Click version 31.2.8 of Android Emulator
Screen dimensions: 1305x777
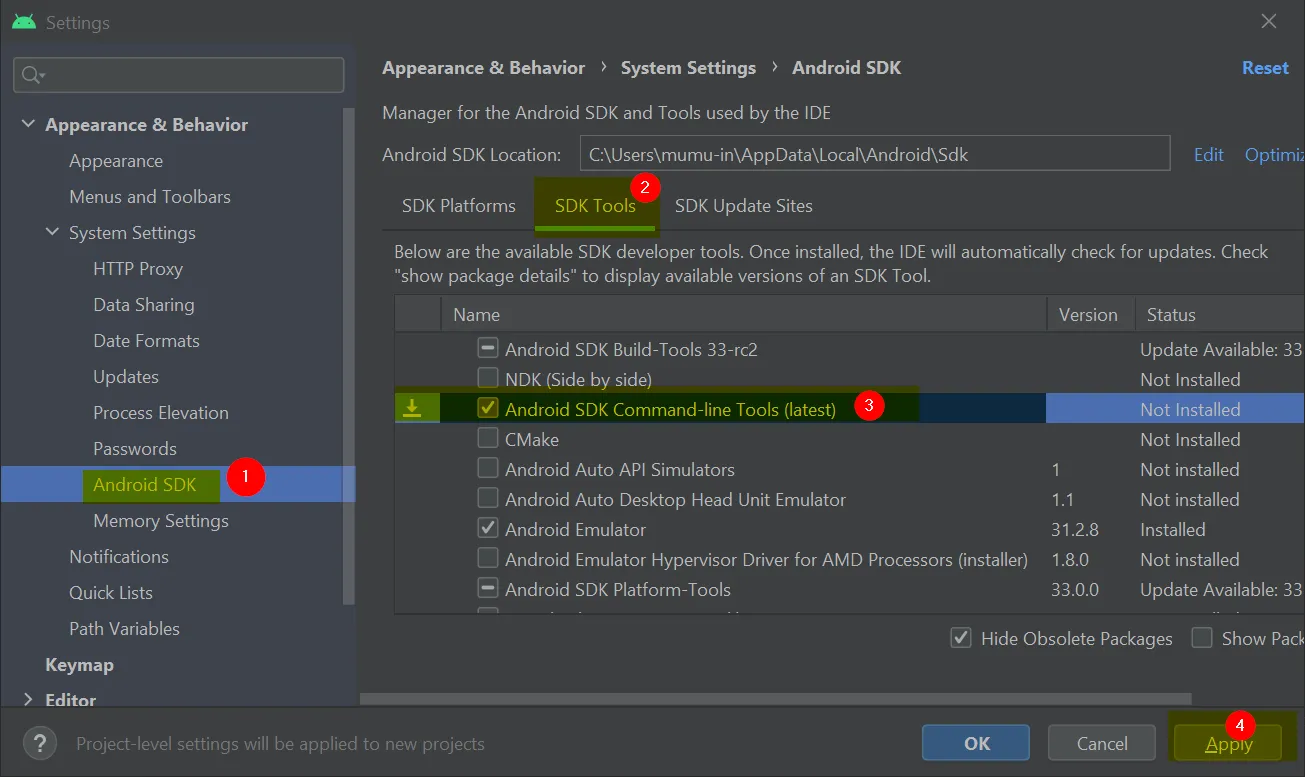[1075, 529]
